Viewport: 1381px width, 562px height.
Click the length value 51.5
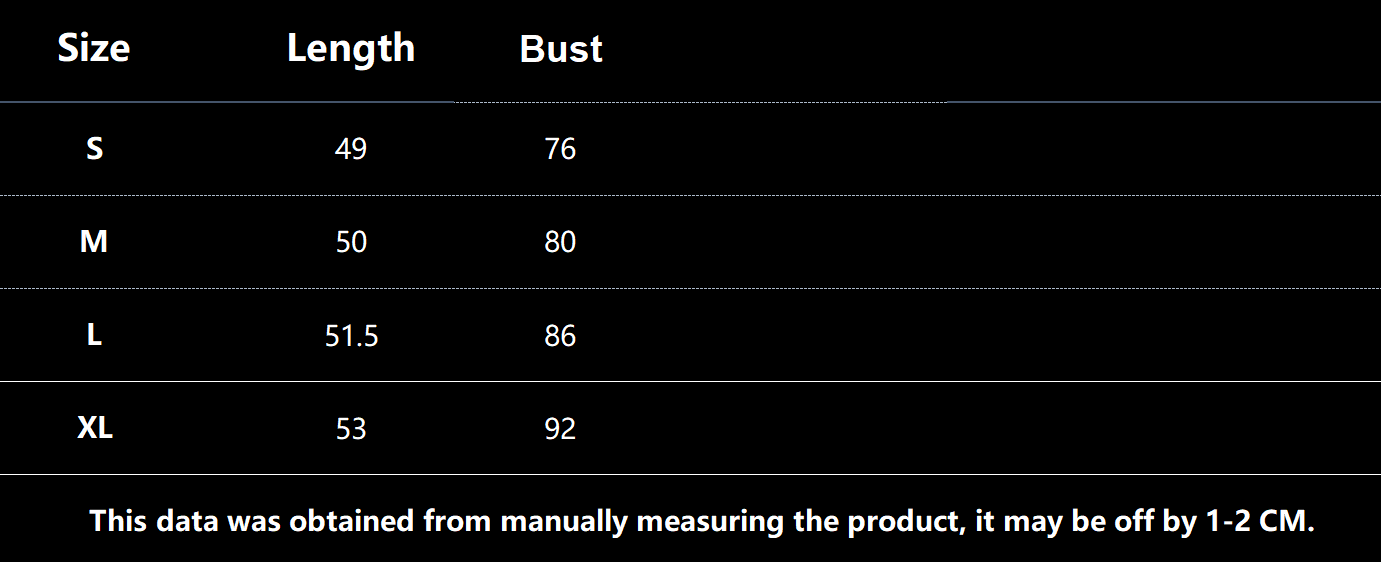pyautogui.click(x=351, y=336)
